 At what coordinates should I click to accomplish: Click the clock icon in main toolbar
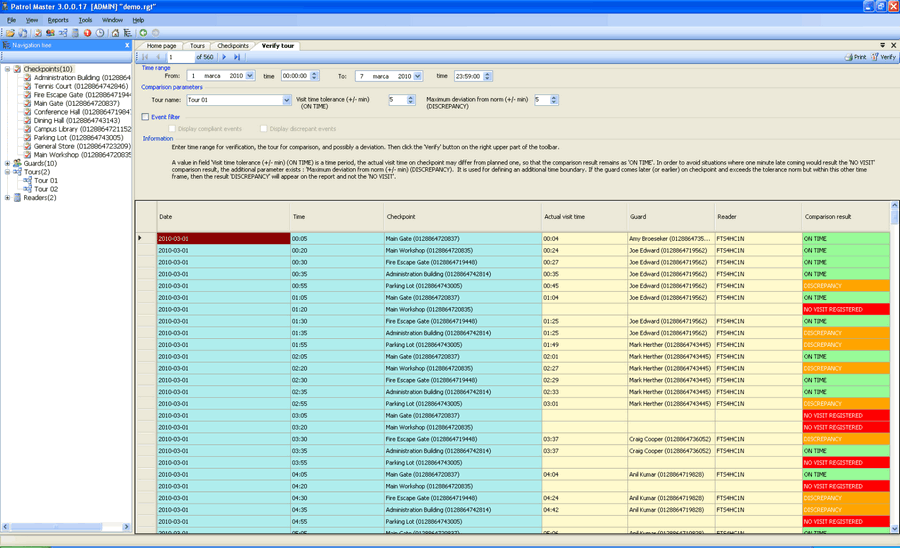pos(100,33)
